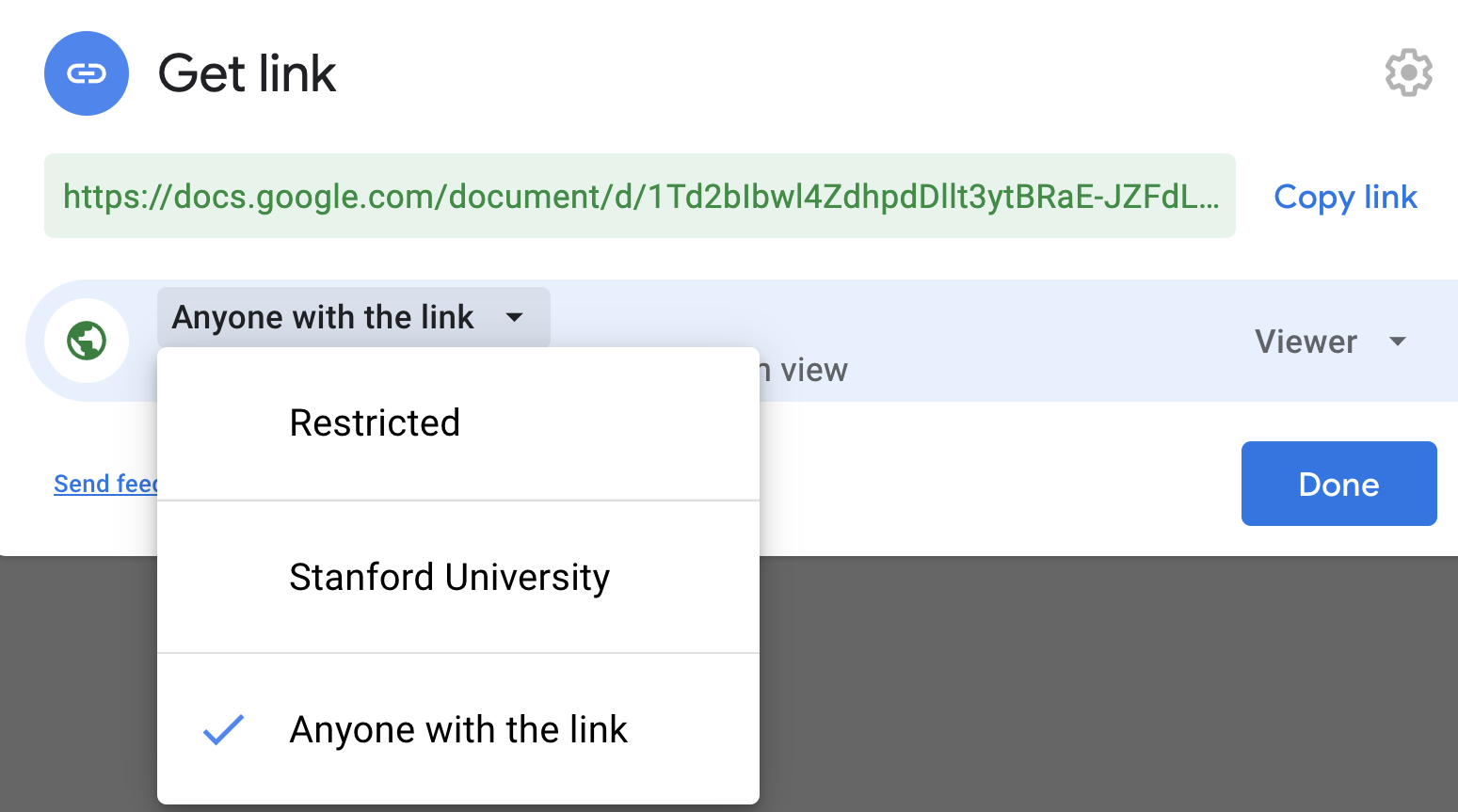Pick the checked 'Anyone with the link' option
This screenshot has height=812, width=1458.
pos(458,730)
